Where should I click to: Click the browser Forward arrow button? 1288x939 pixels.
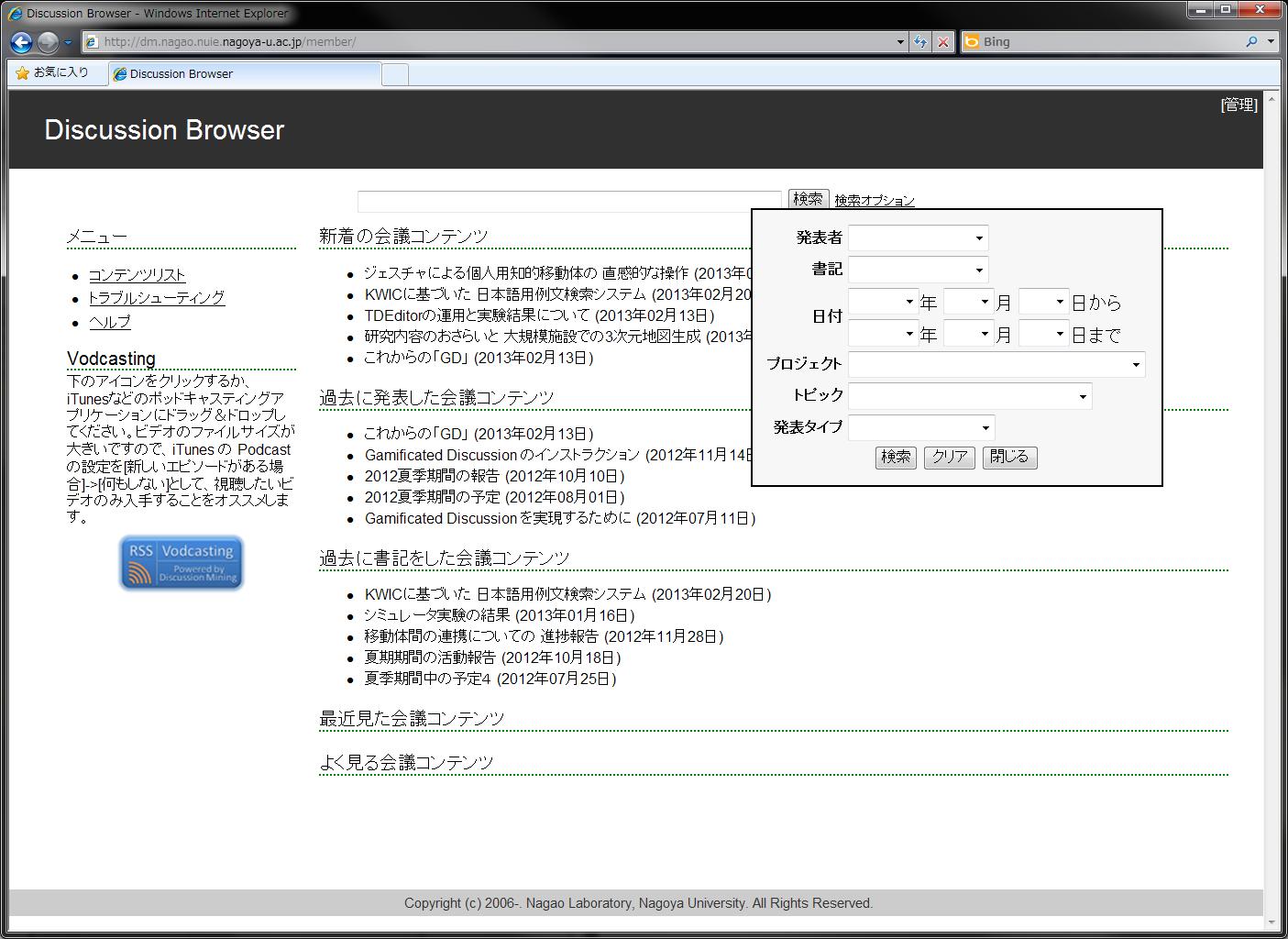click(48, 42)
